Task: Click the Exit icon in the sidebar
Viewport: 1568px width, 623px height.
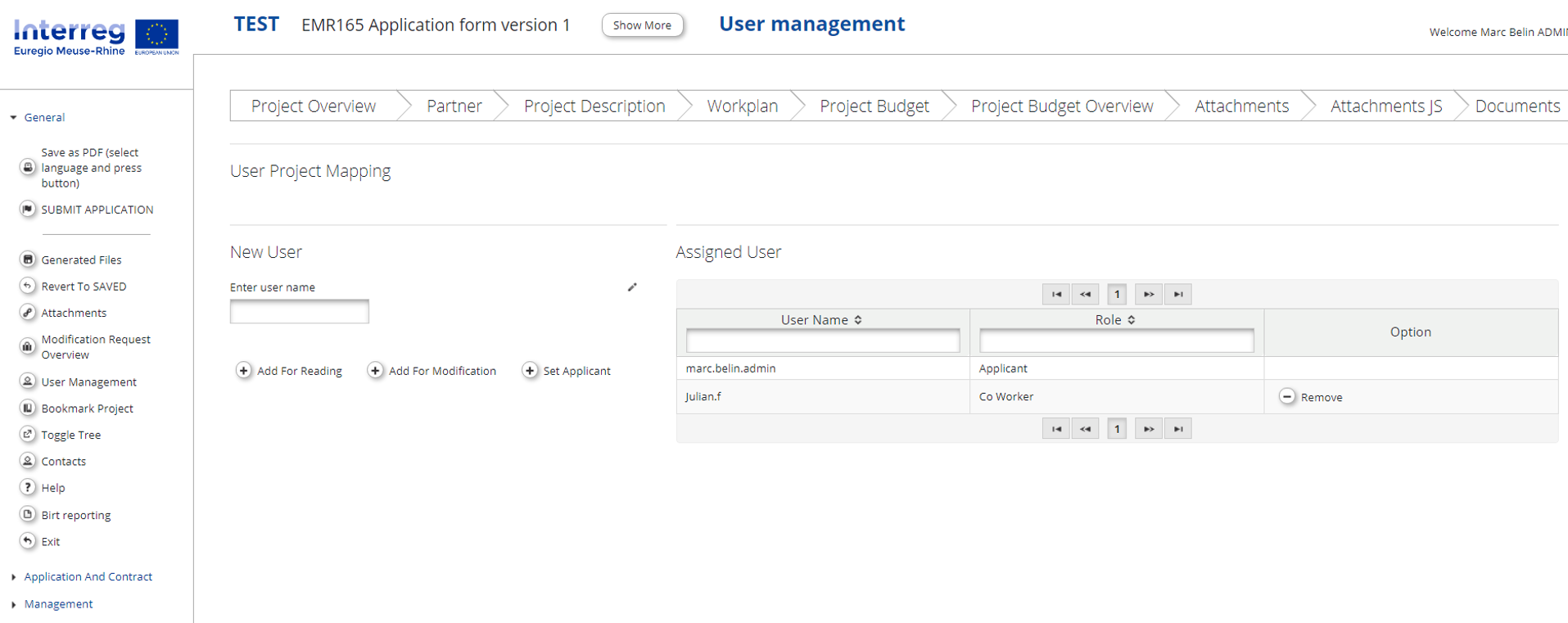Action: coord(28,541)
